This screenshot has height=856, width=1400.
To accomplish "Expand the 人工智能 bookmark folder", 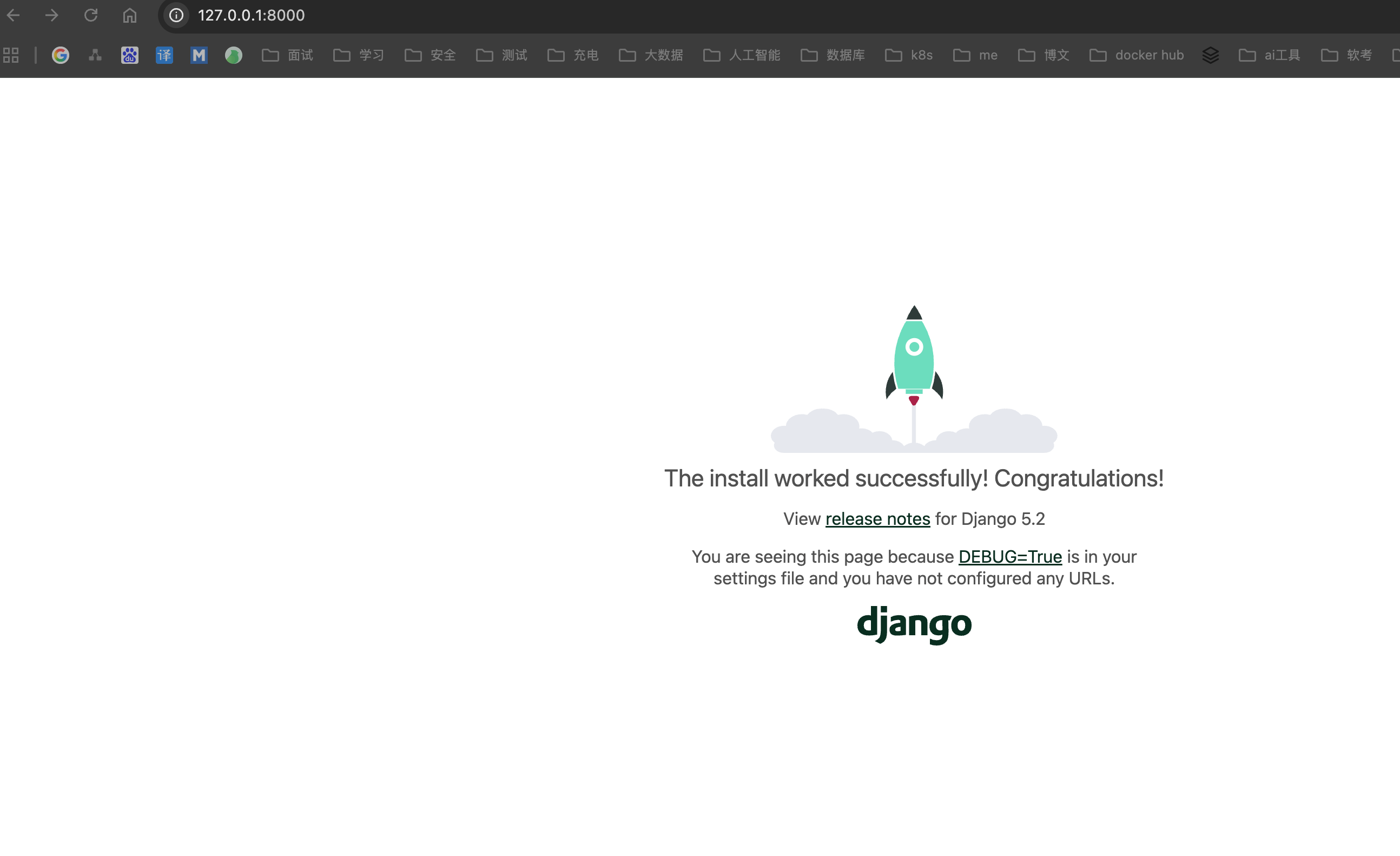I will point(742,55).
